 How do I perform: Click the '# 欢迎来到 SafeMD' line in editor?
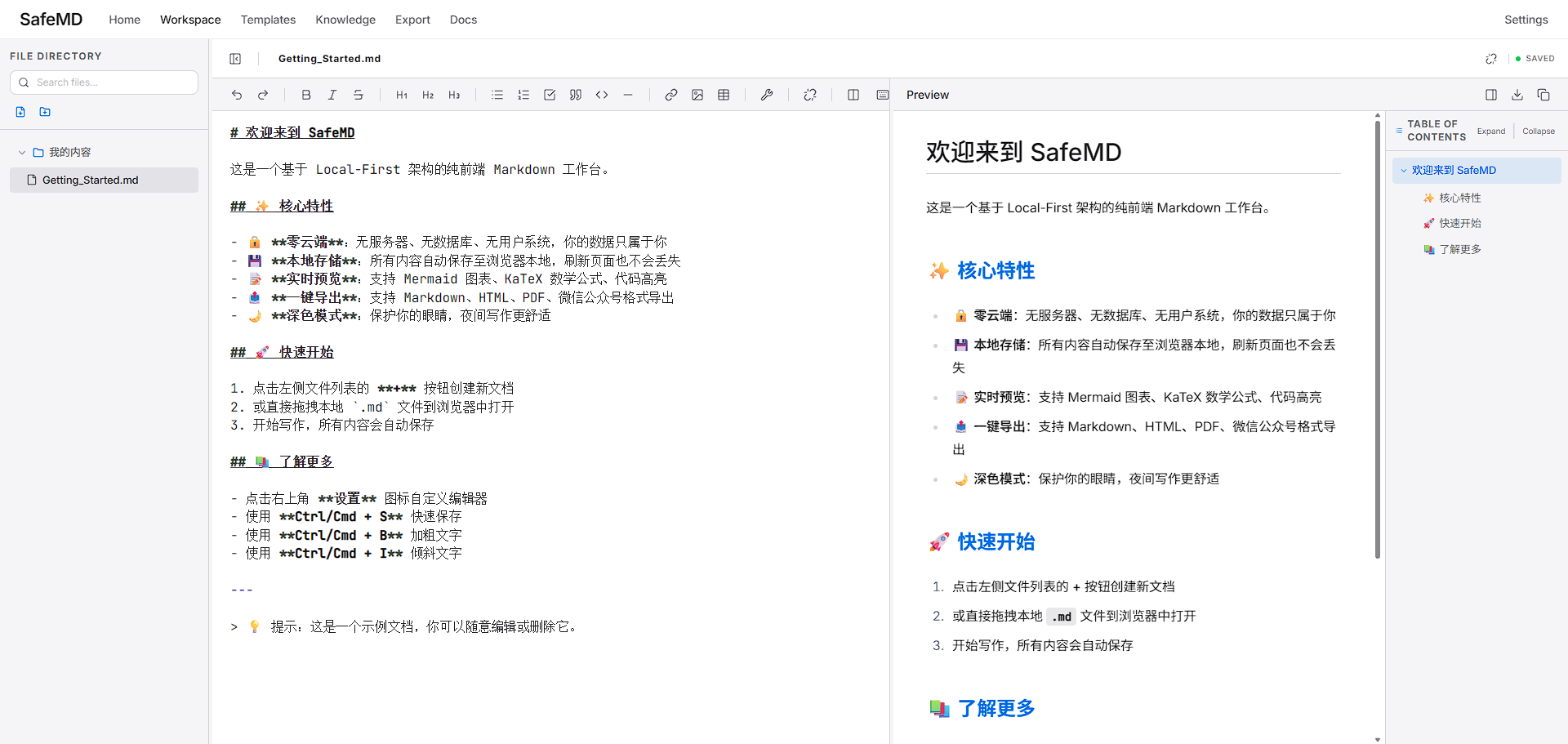click(292, 132)
